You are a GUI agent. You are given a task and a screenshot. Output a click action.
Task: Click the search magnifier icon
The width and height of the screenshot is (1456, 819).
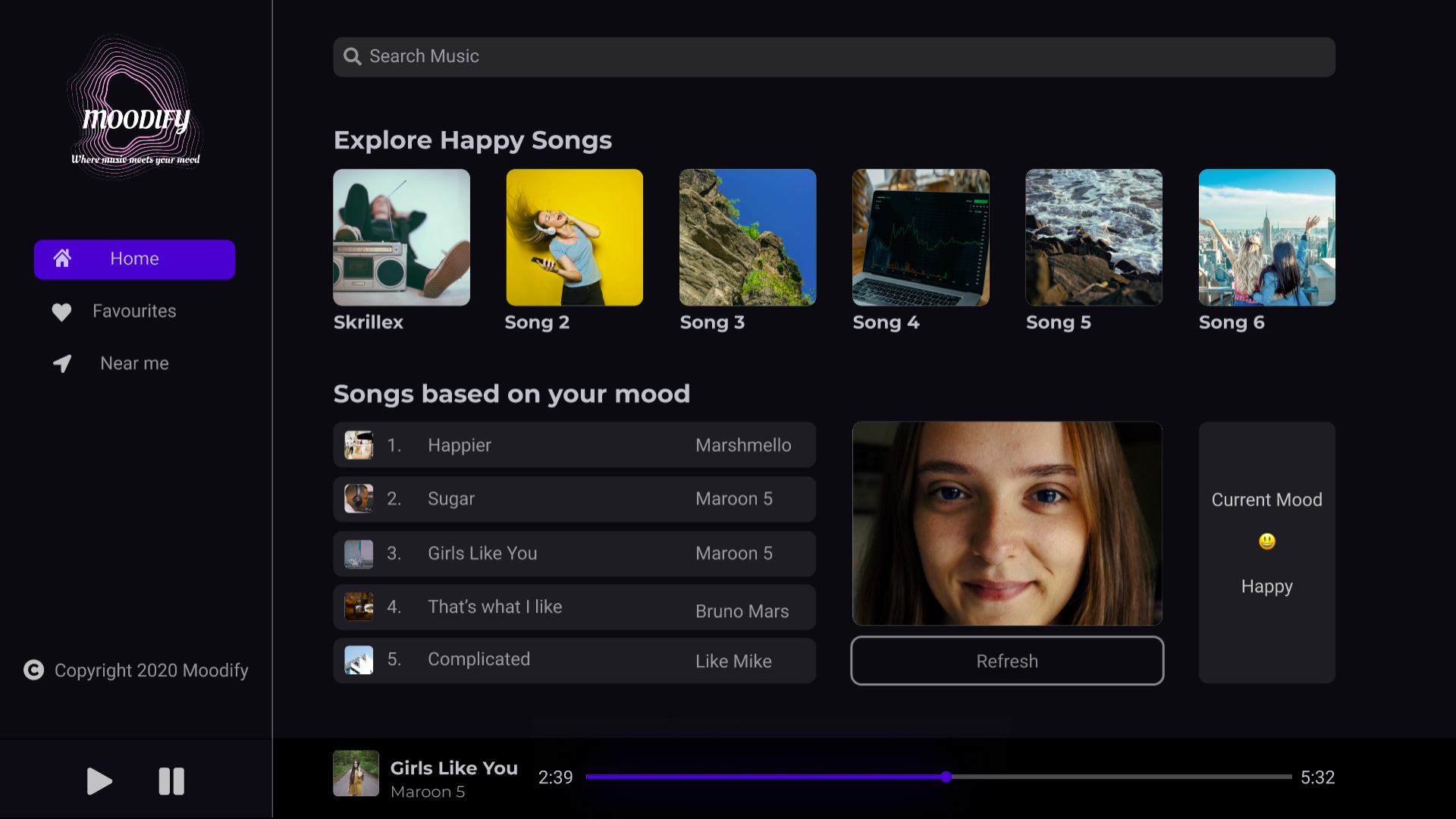(x=352, y=56)
